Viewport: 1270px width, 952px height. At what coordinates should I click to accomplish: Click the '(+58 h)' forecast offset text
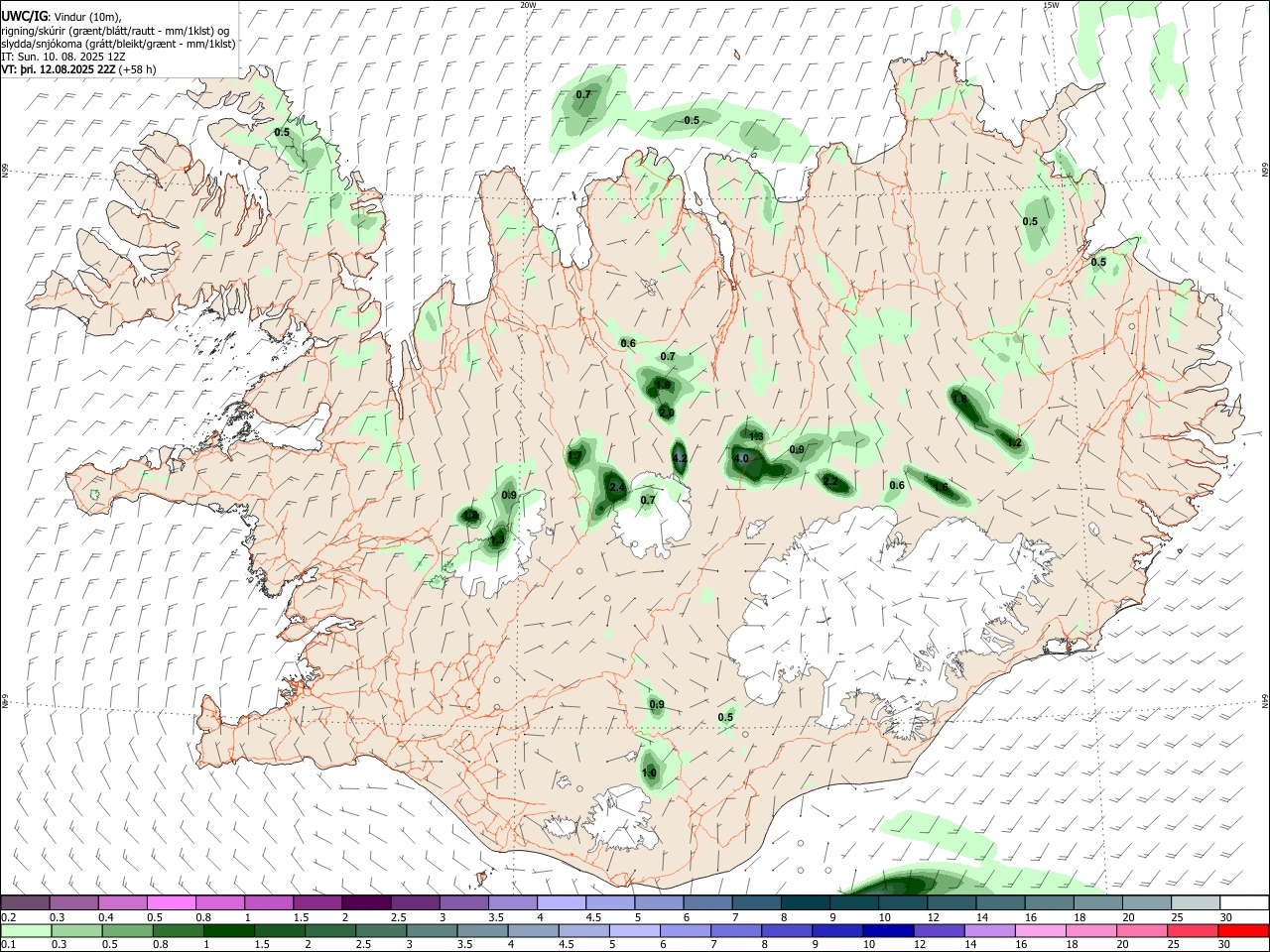coord(137,69)
